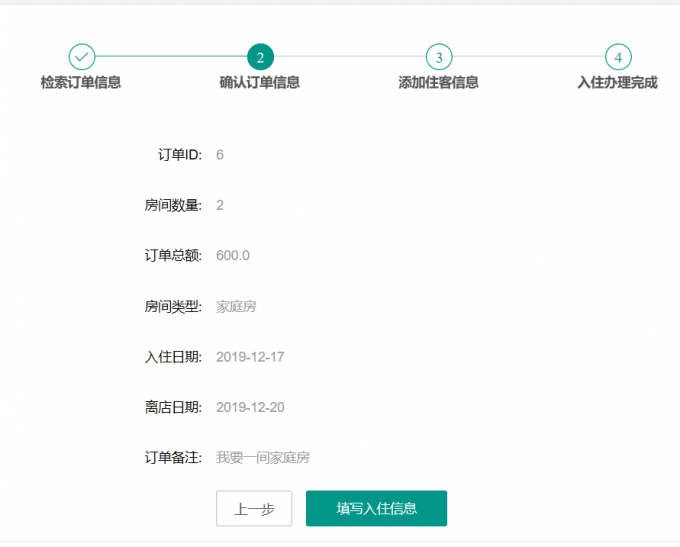
Task: Click the 房间类型 label
Action: pos(173,307)
